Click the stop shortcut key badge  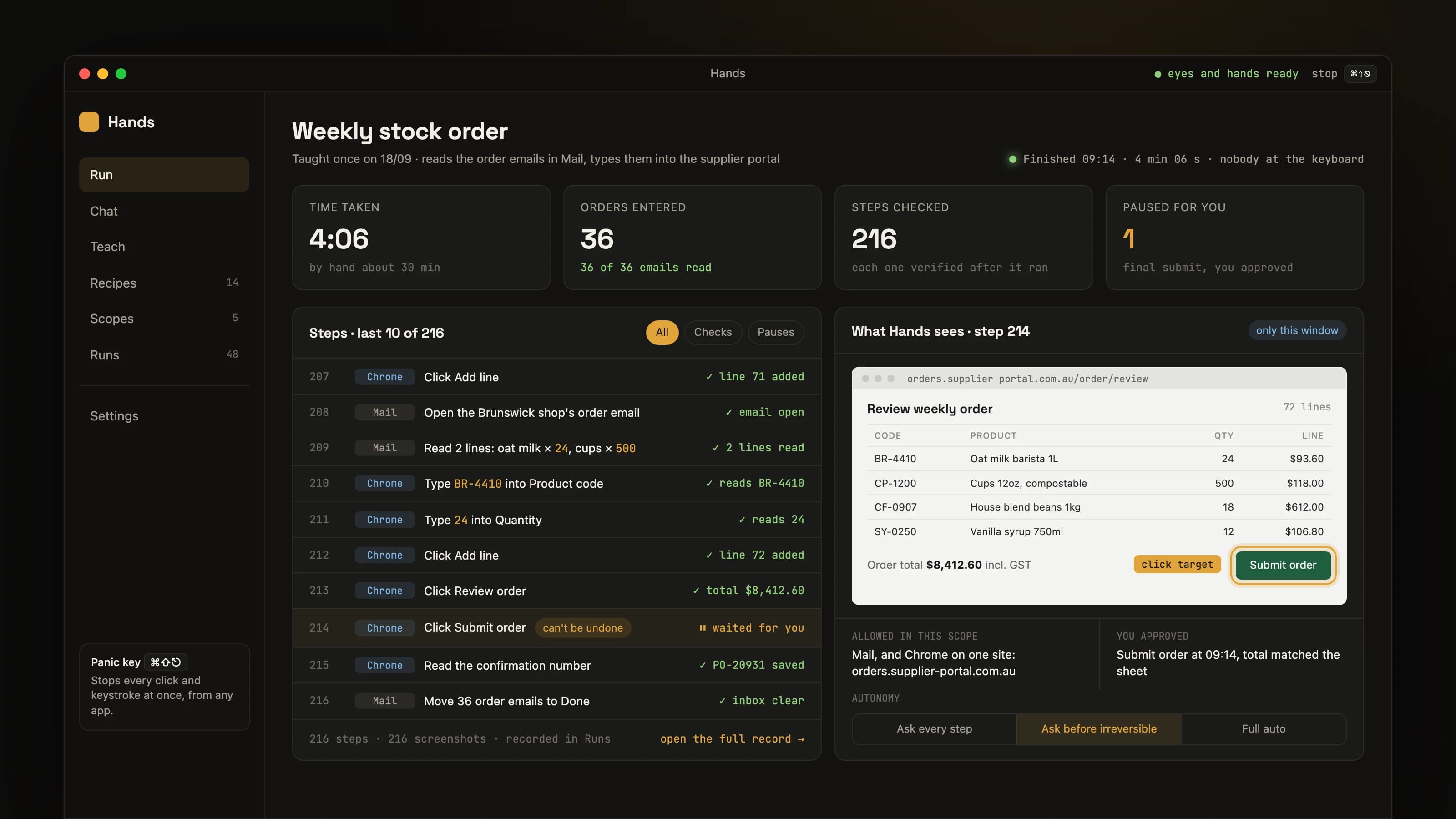tap(1360, 73)
